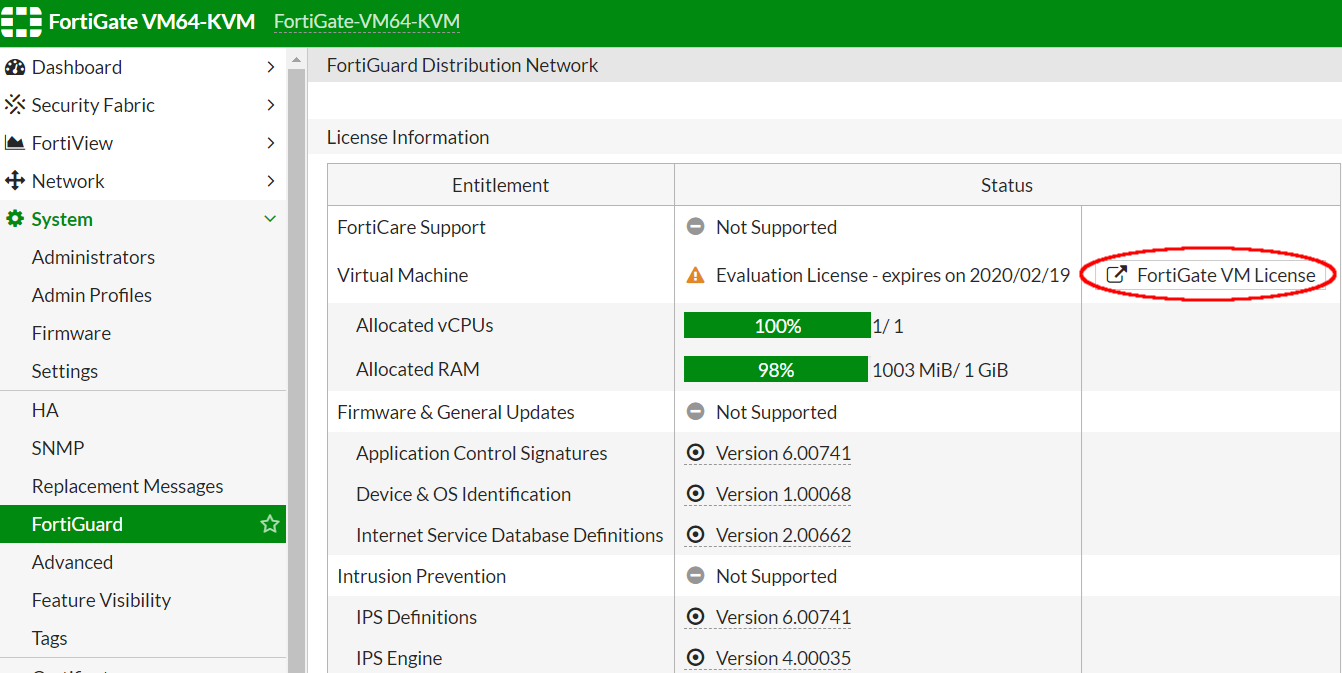Click the Entitlement column header
Viewport: 1342px width, 673px height.
(x=501, y=185)
